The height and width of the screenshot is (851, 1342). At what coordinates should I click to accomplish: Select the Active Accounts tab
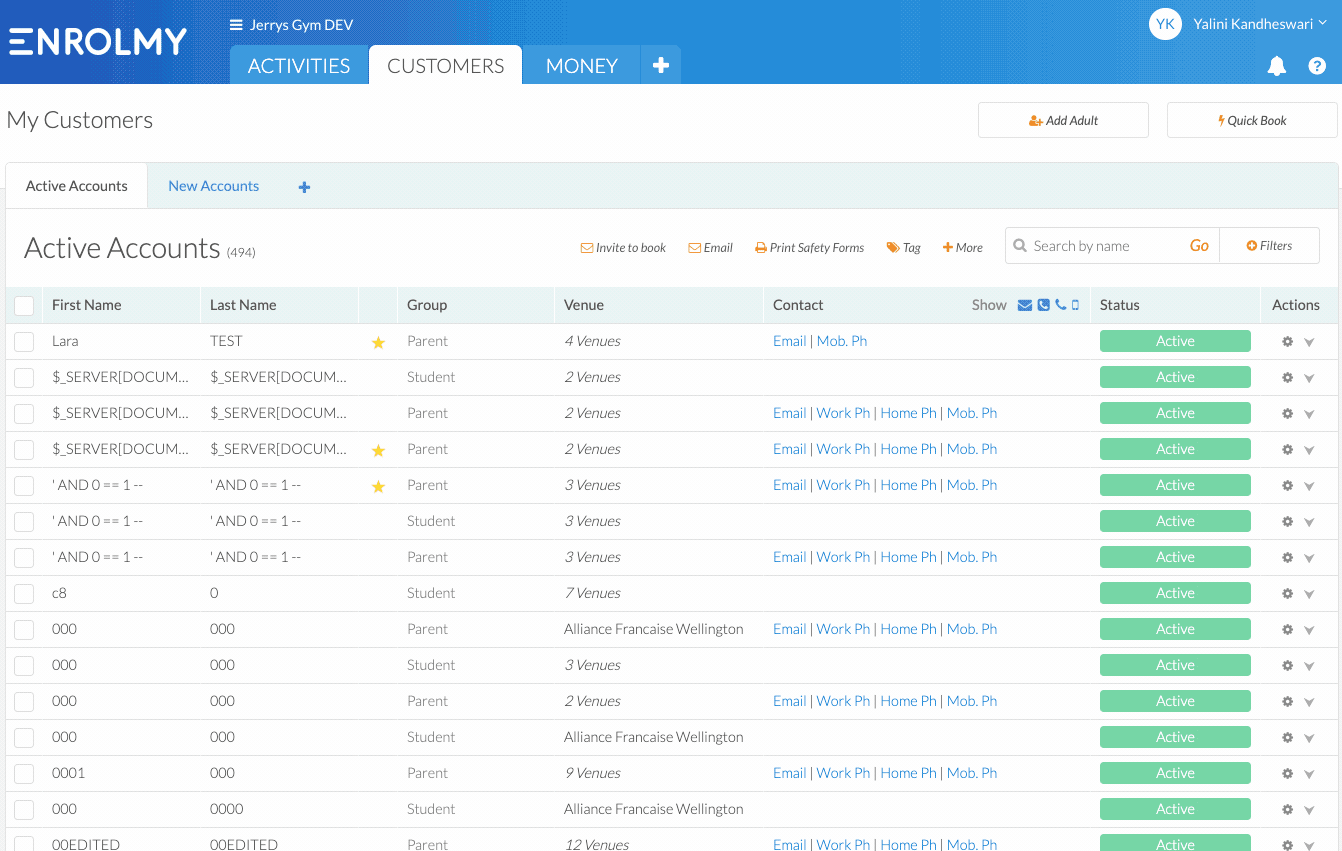coord(77,186)
